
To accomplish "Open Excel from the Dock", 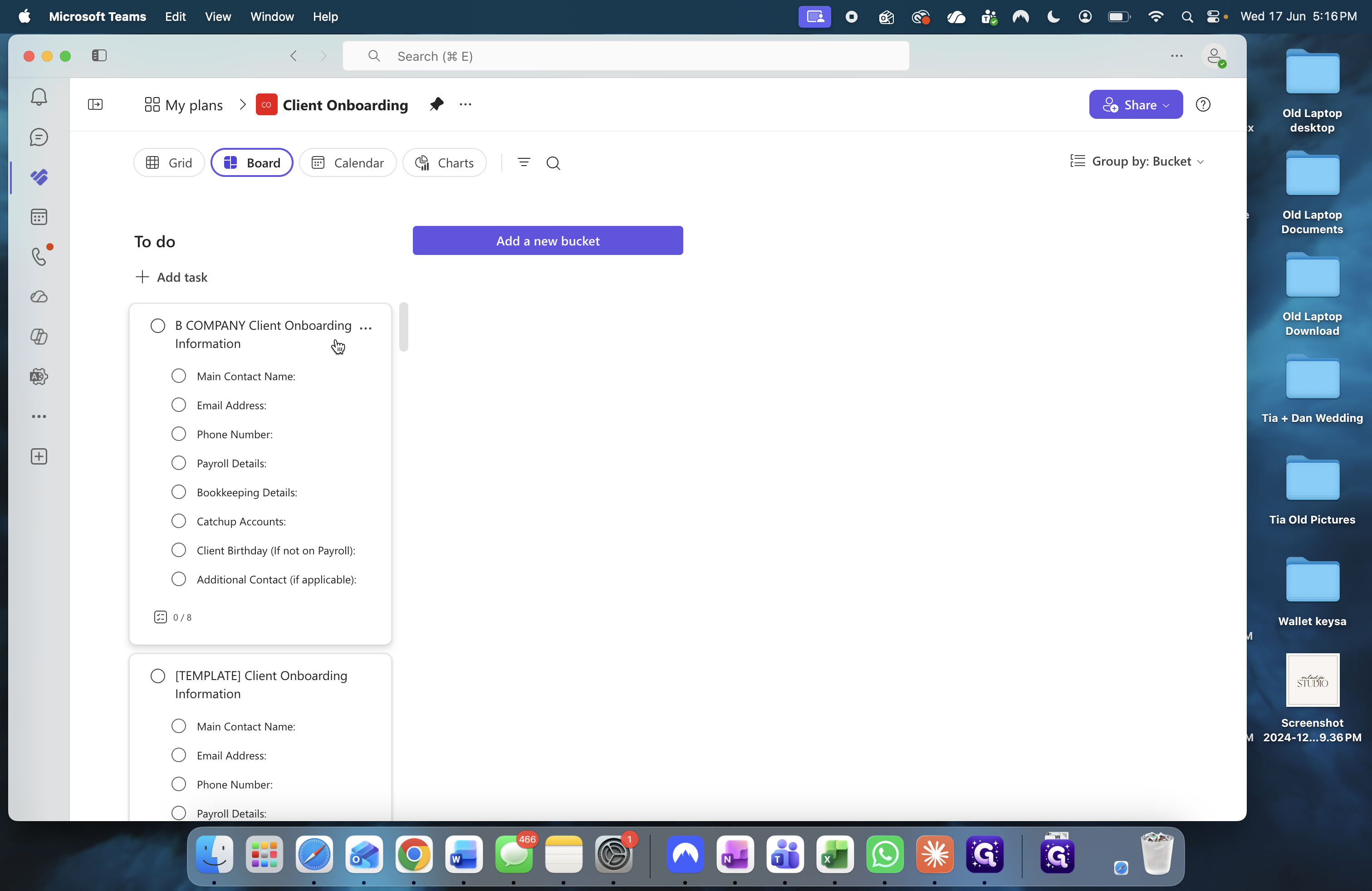I will tap(835, 854).
